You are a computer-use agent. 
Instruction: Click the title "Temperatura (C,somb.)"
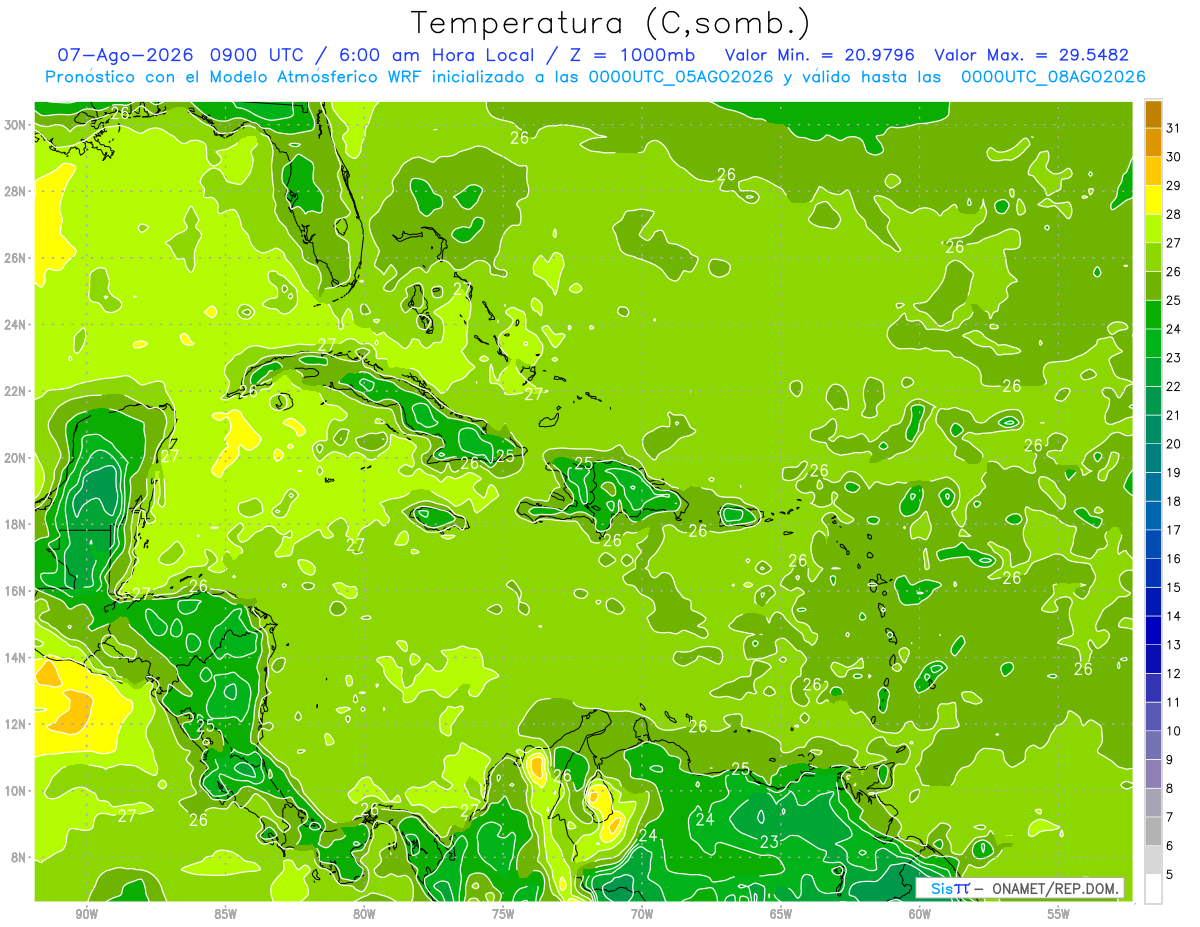pyautogui.click(x=611, y=23)
